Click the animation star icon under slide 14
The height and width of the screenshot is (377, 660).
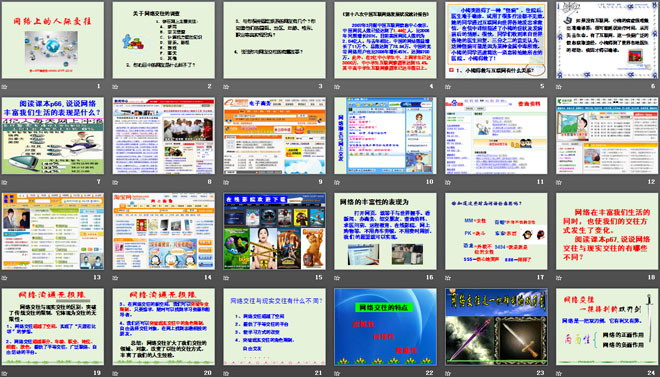pyautogui.click(x=115, y=278)
